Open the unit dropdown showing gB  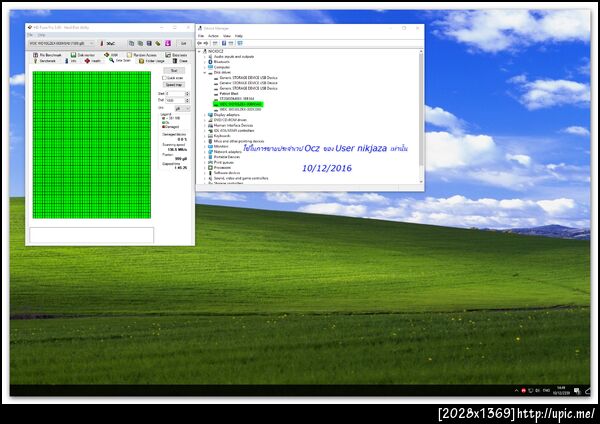pyautogui.click(x=183, y=109)
